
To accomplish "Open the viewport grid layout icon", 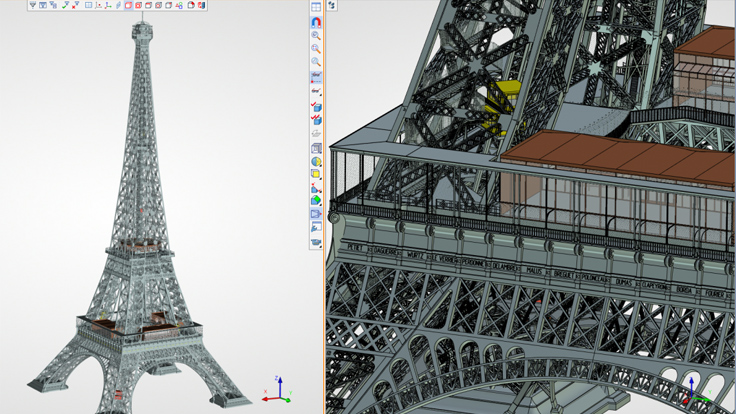I will click(316, 7).
